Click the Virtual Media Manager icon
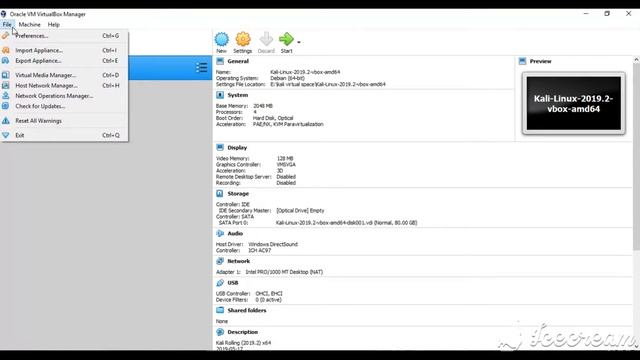Screen dimensions: 640x360 tap(5, 75)
